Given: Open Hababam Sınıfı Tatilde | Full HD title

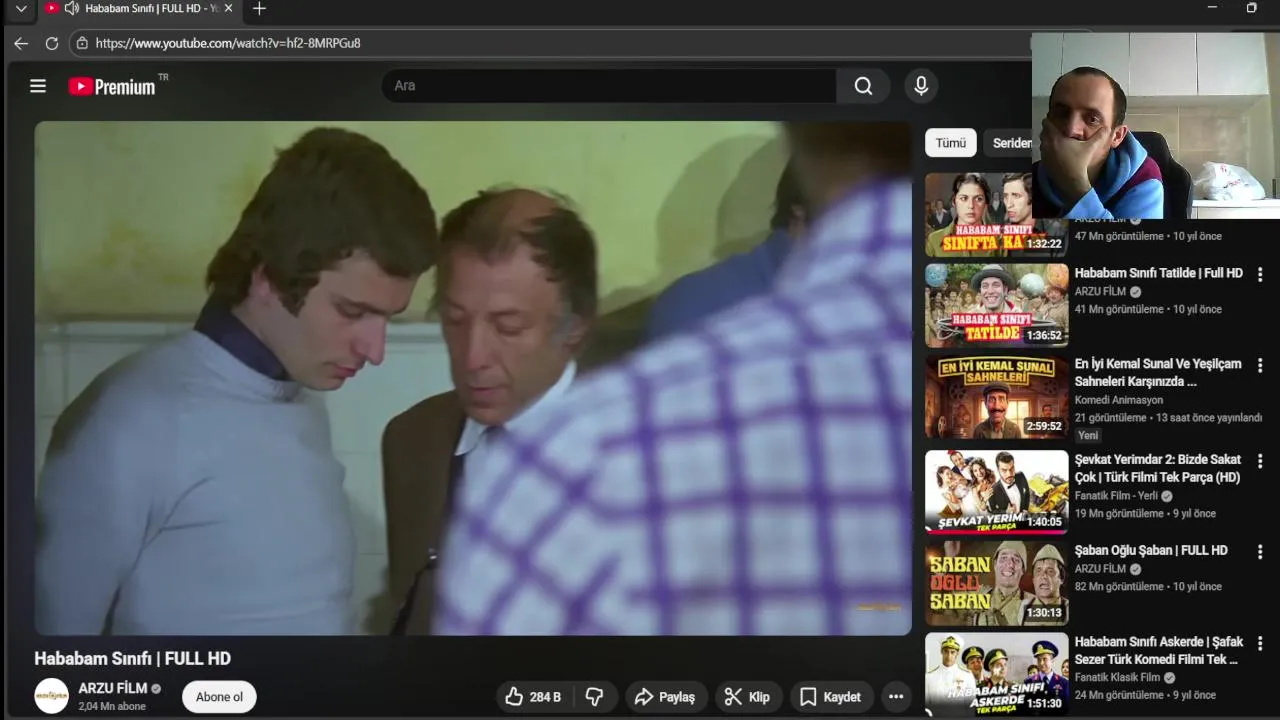Looking at the screenshot, I should pos(1159,273).
